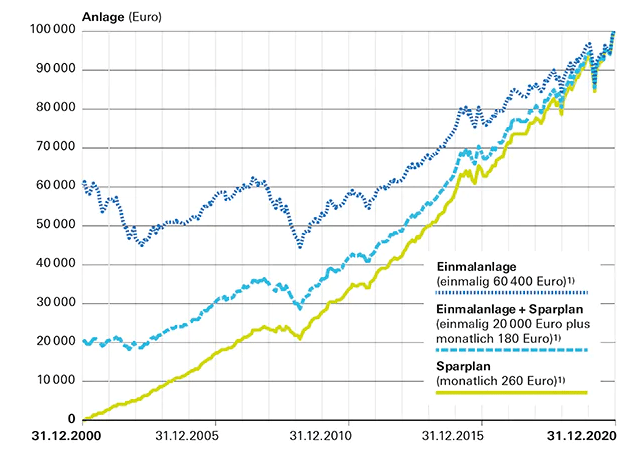
Task: Click the 20 000 y-axis label
Action: 55,341
